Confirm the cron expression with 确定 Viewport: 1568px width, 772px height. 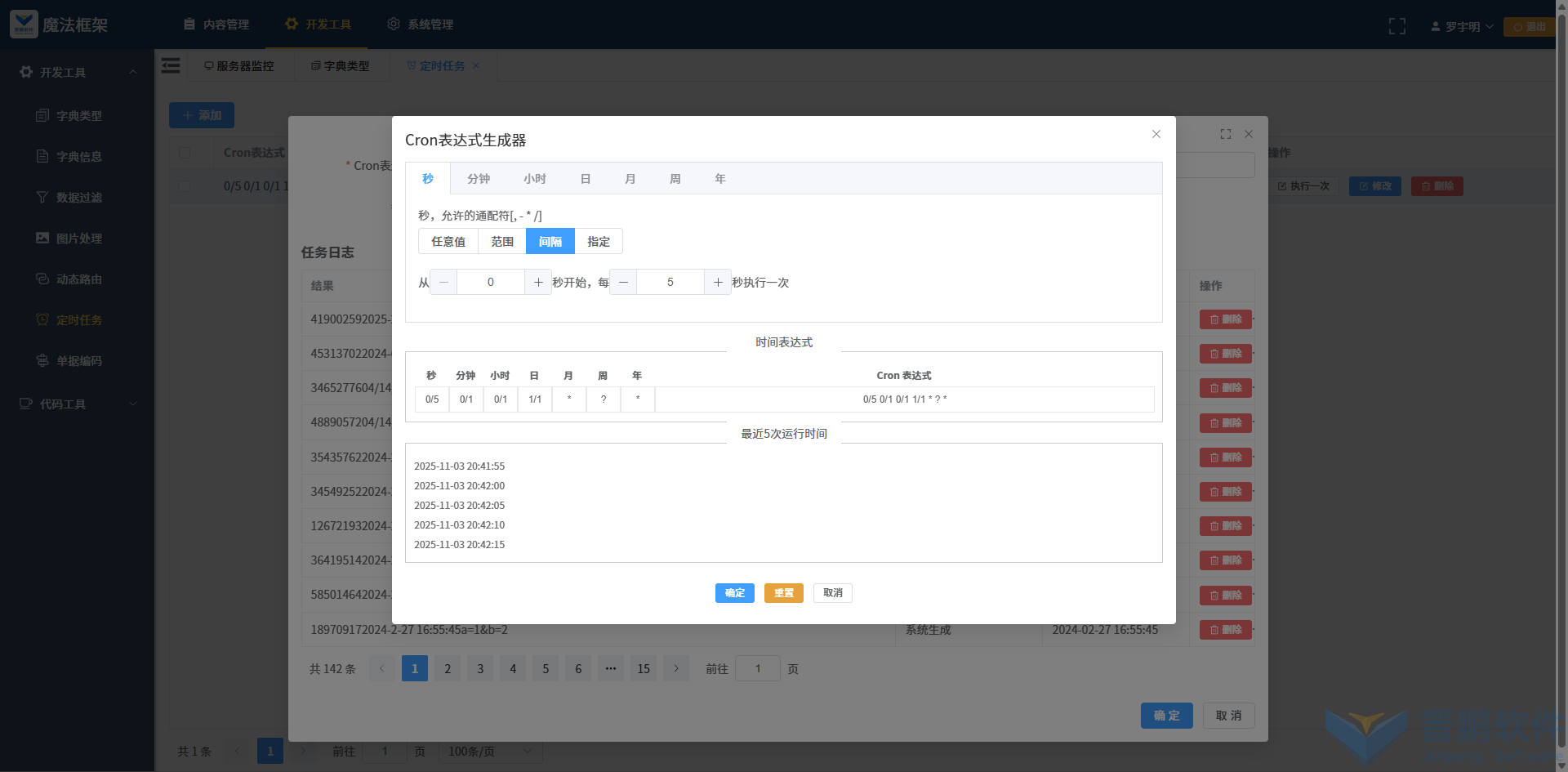point(734,593)
